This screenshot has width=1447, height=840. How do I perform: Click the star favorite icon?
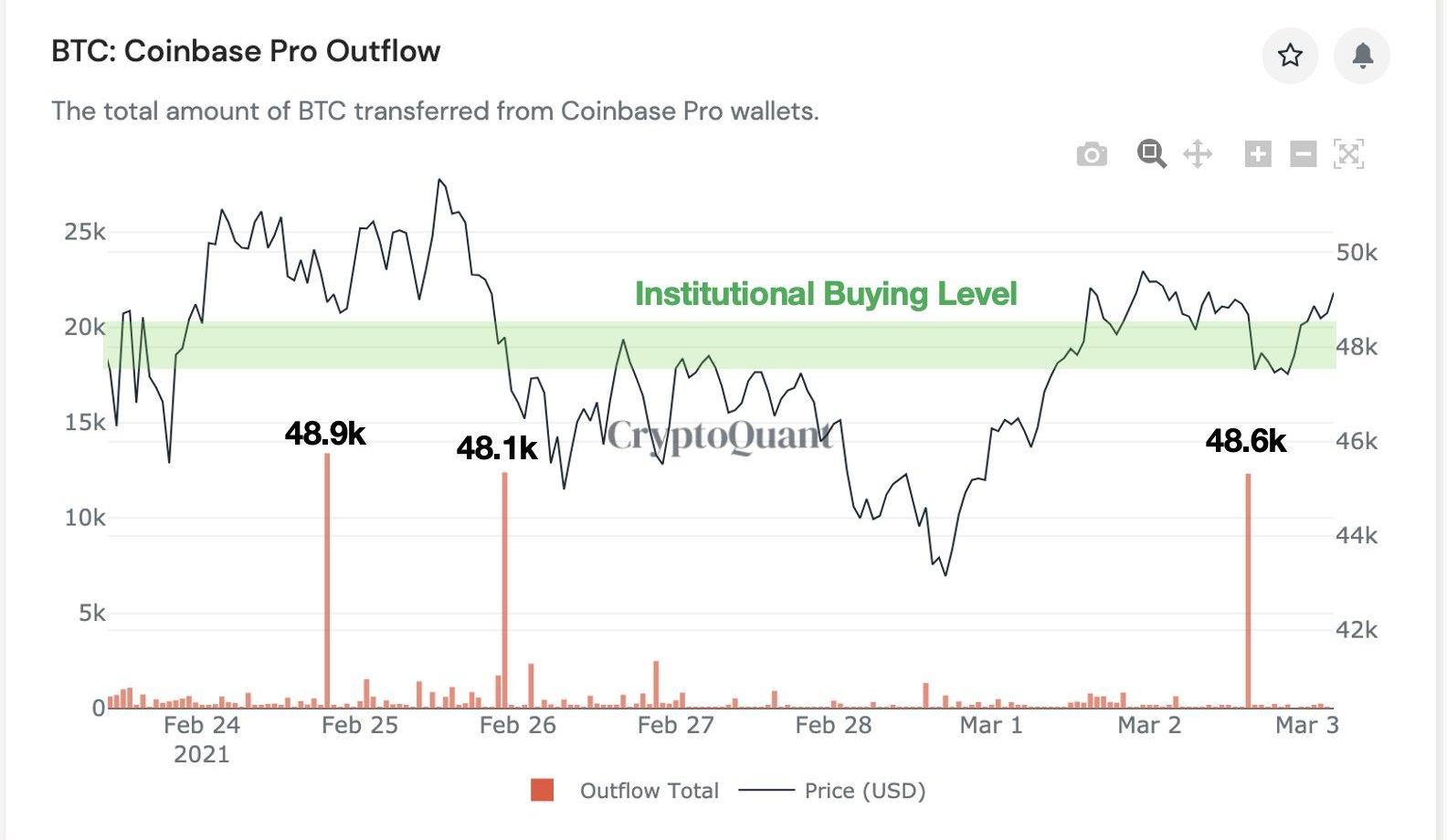click(x=1290, y=56)
